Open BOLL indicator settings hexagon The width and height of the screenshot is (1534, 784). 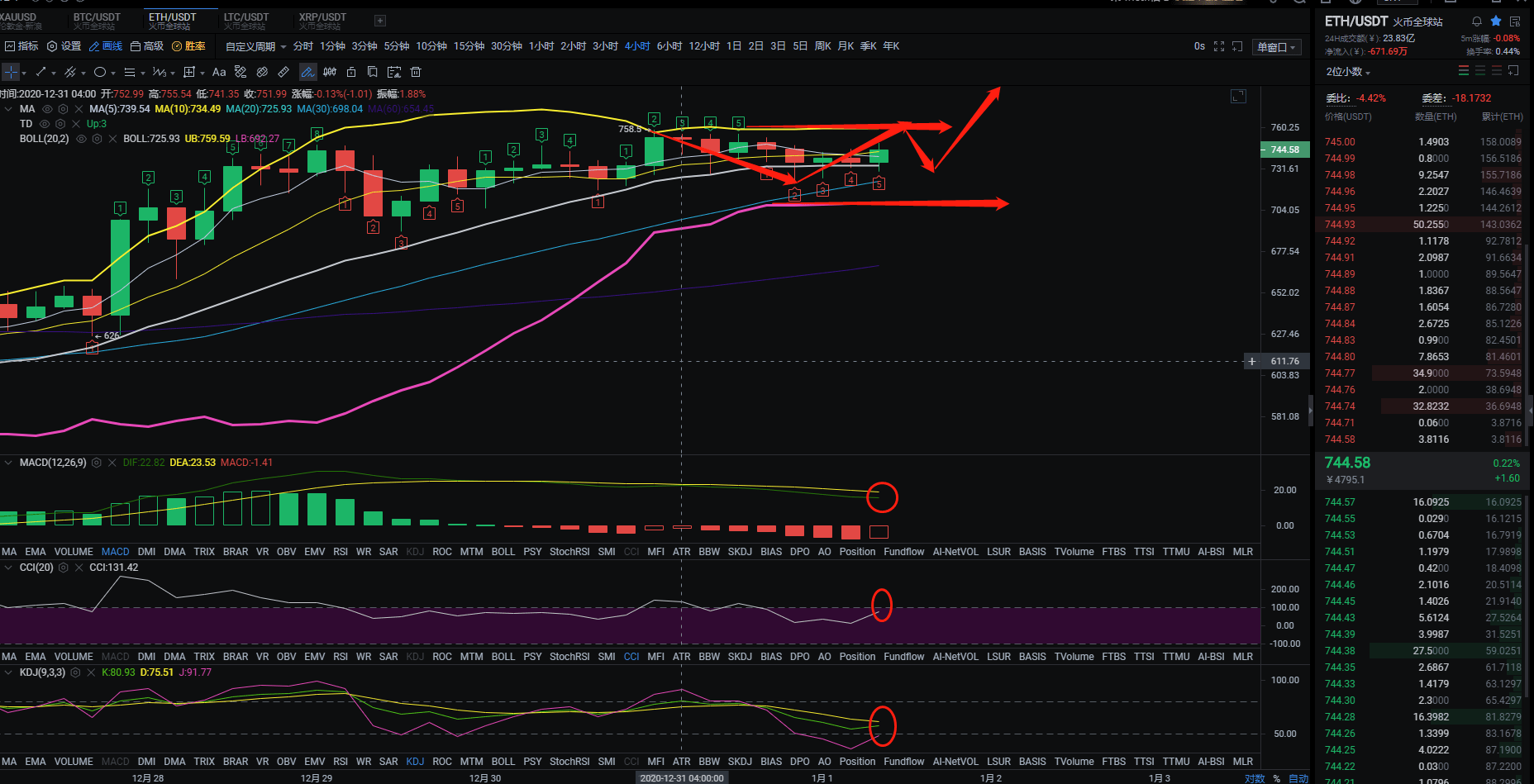[x=97, y=139]
